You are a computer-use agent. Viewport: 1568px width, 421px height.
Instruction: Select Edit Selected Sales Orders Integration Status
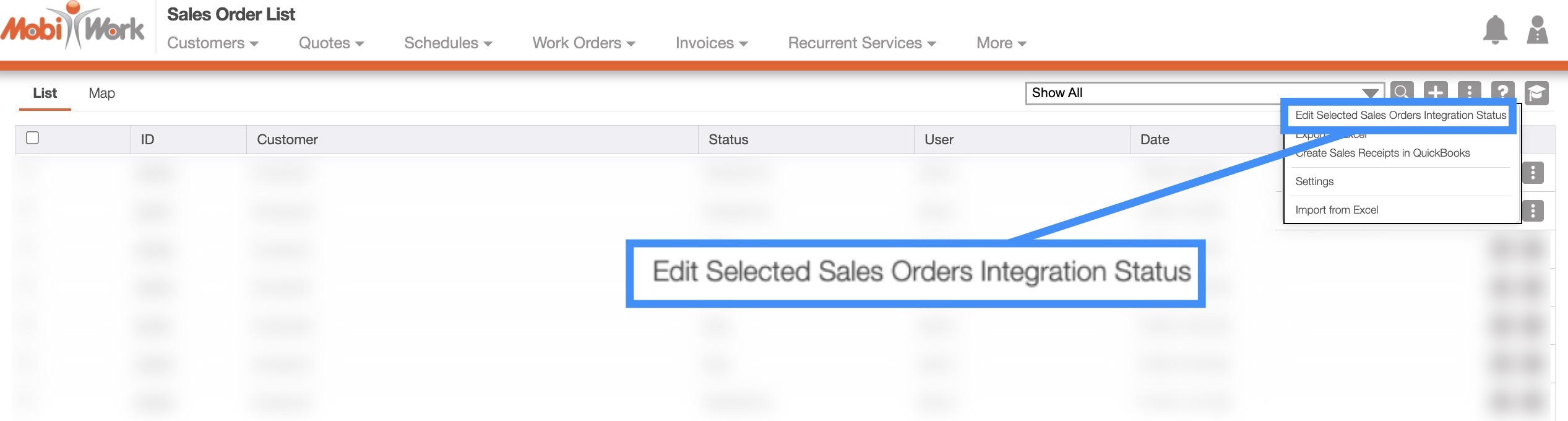click(x=1400, y=115)
